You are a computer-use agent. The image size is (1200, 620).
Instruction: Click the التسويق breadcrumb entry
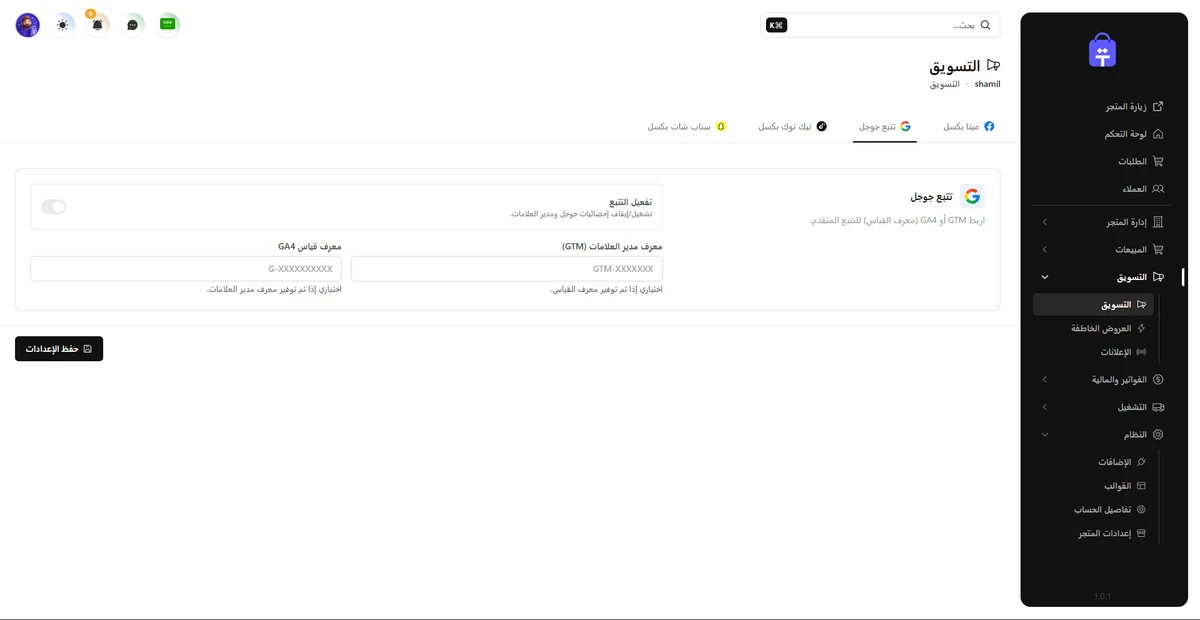(944, 84)
